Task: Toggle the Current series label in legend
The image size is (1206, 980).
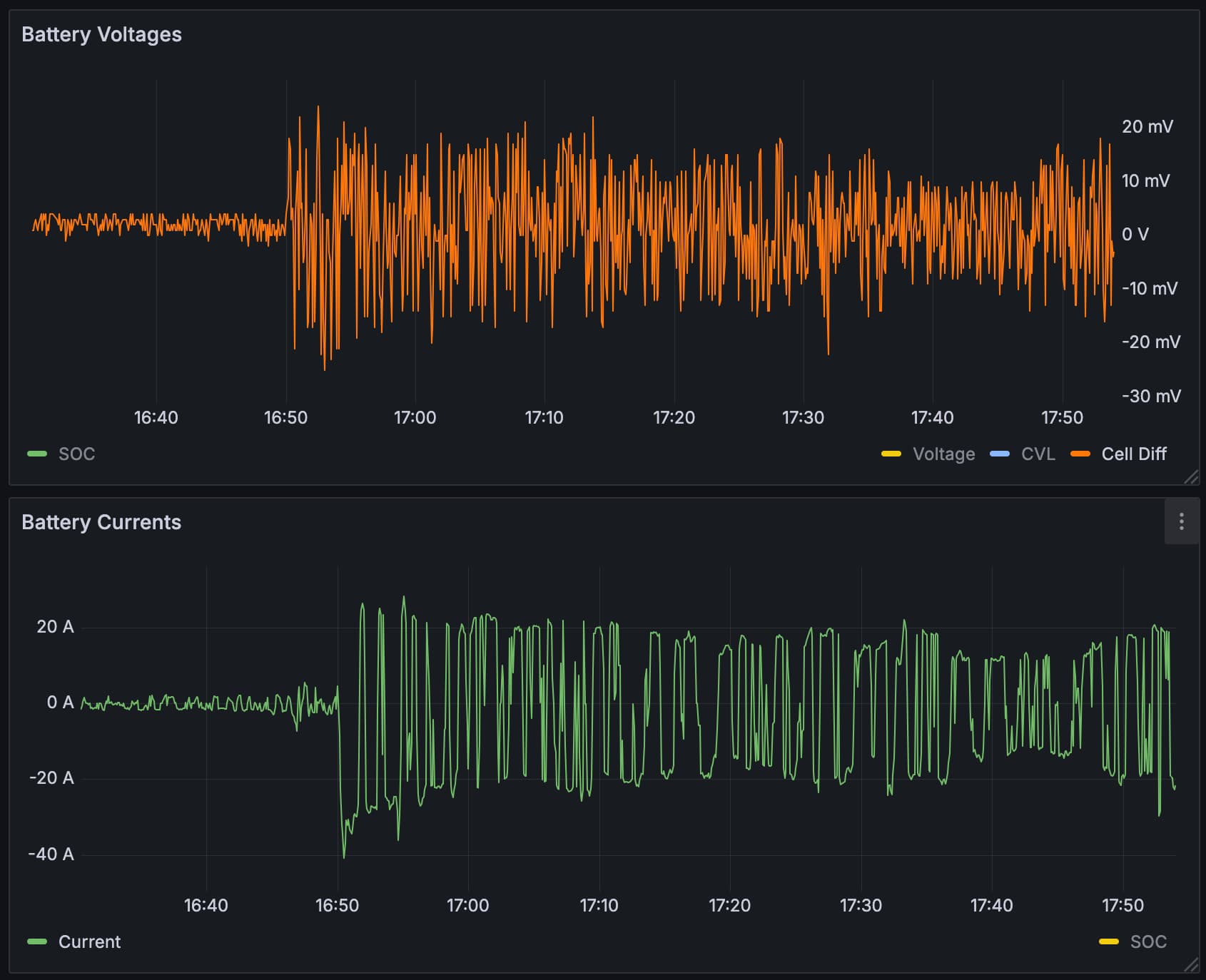Action: pos(89,942)
